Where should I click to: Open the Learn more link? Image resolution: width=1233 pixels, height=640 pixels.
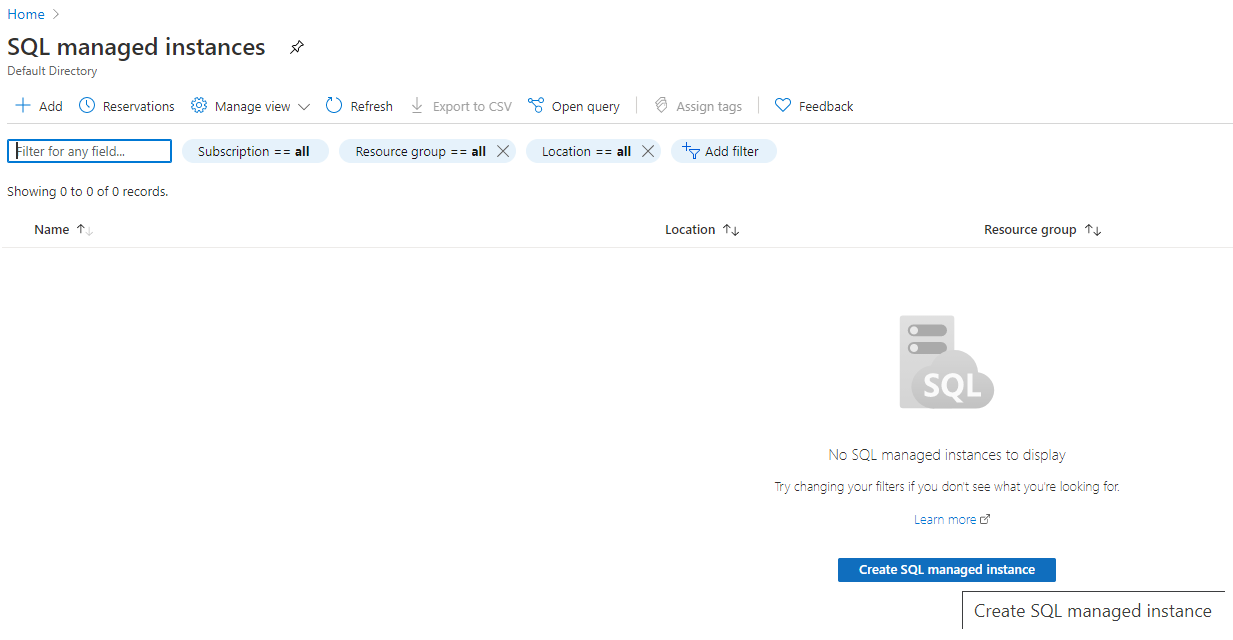(x=951, y=520)
